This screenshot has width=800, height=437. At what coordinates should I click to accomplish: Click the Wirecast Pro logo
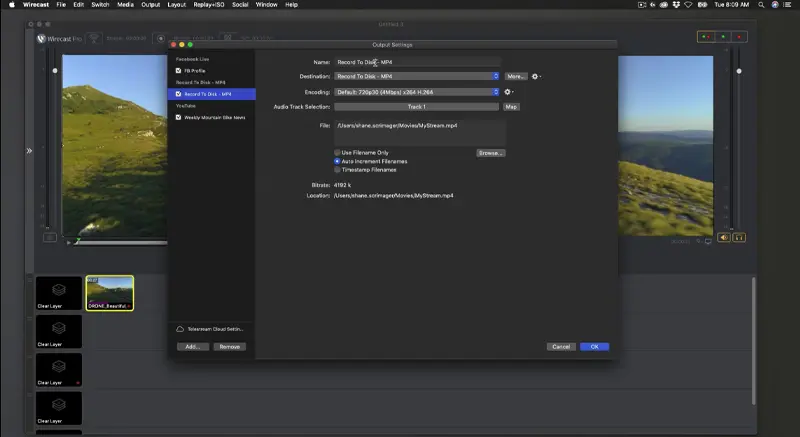click(59, 39)
